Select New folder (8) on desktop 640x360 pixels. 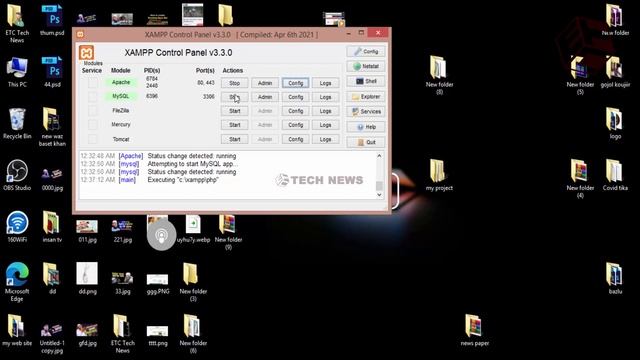point(439,76)
